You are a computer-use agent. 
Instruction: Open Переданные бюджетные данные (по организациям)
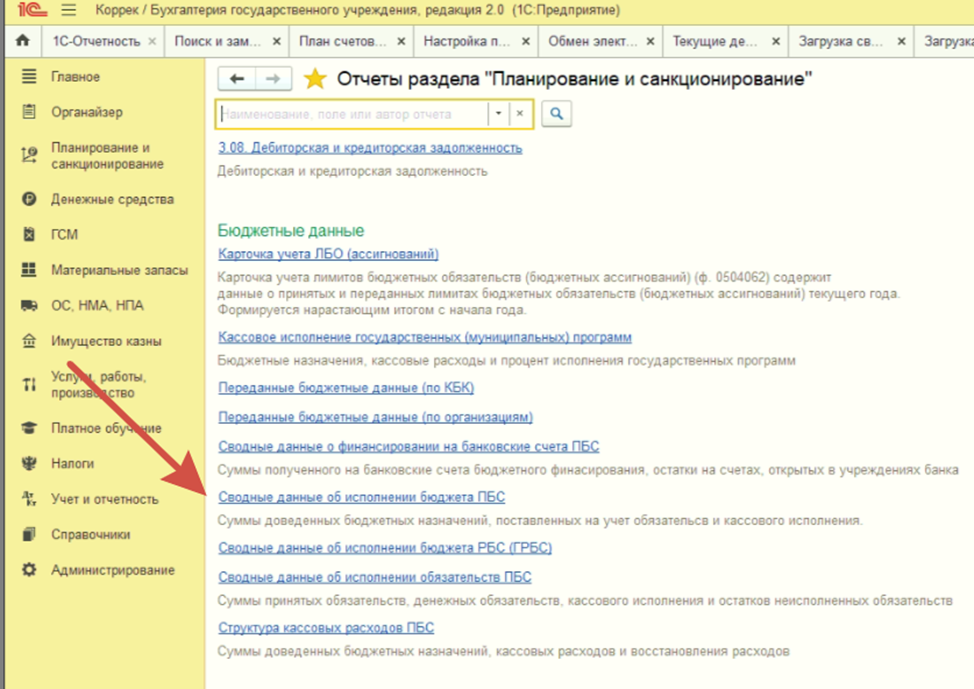pyautogui.click(x=375, y=416)
